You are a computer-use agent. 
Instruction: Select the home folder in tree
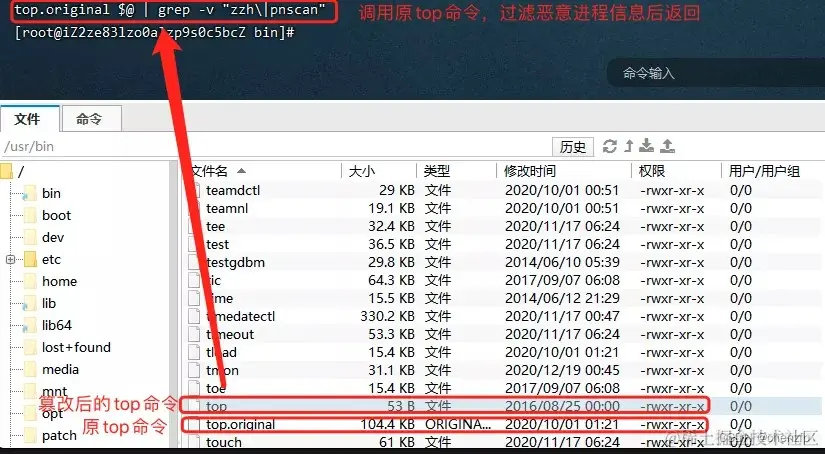pos(59,281)
